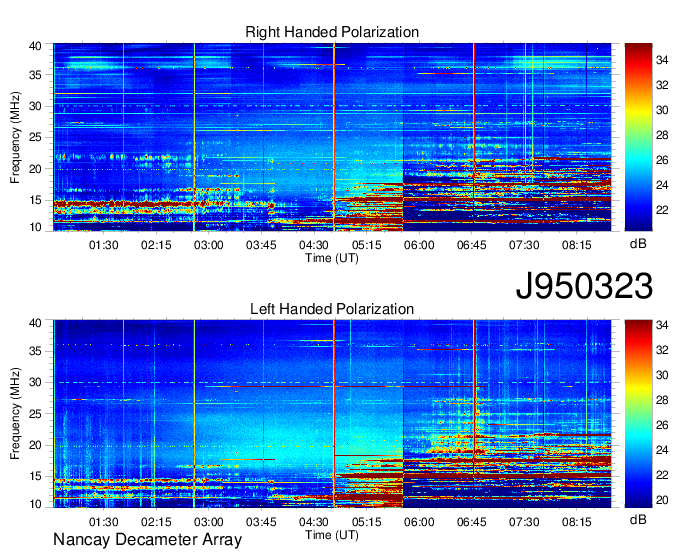Click the 40 MHz tick of right-handed plot
Image resolution: width=680 pixels, height=552 pixels.
coord(36,46)
